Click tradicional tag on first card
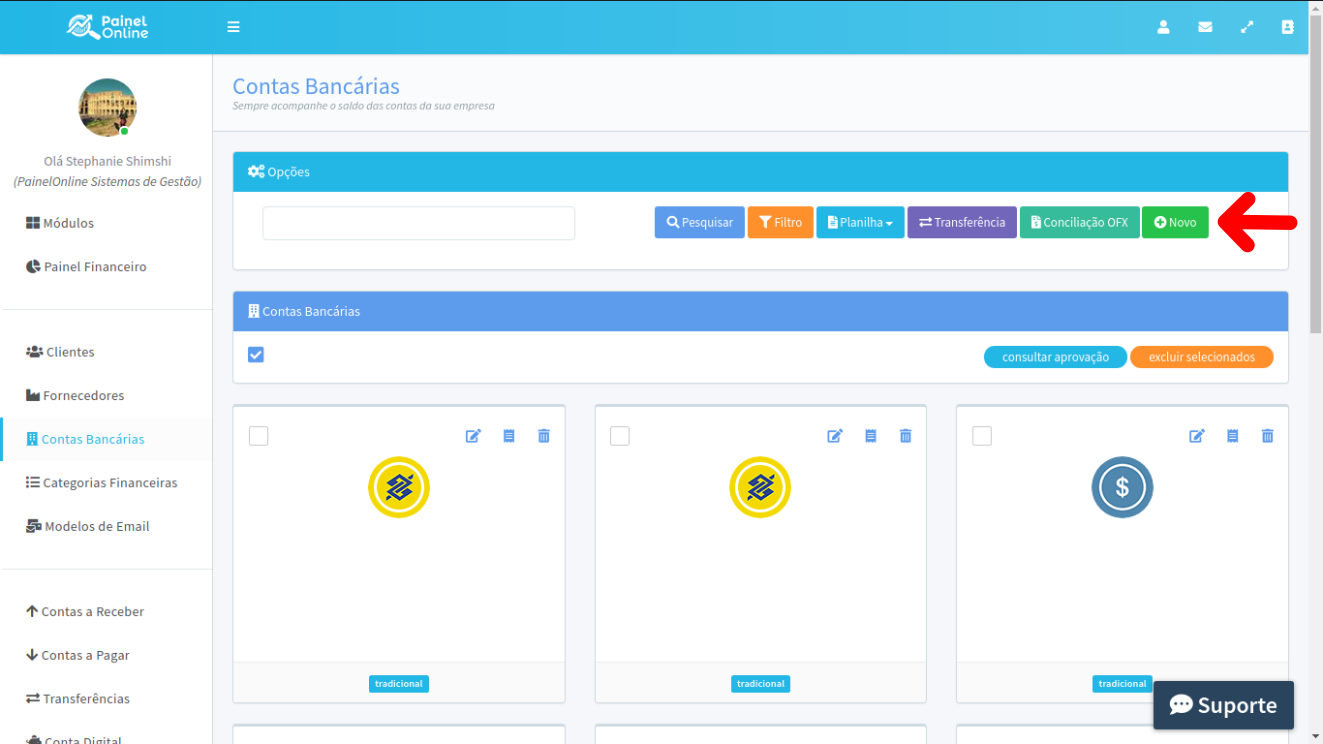1323x744 pixels. pyautogui.click(x=399, y=684)
